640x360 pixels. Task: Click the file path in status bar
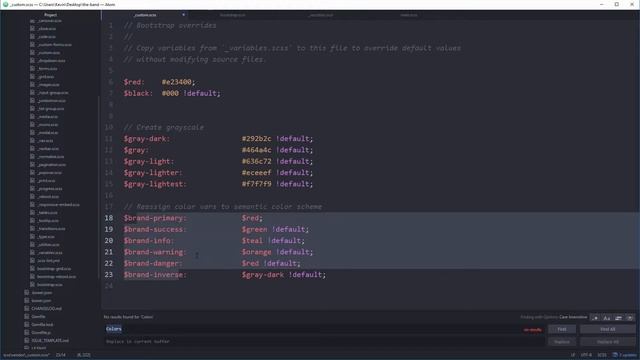pos(27,355)
